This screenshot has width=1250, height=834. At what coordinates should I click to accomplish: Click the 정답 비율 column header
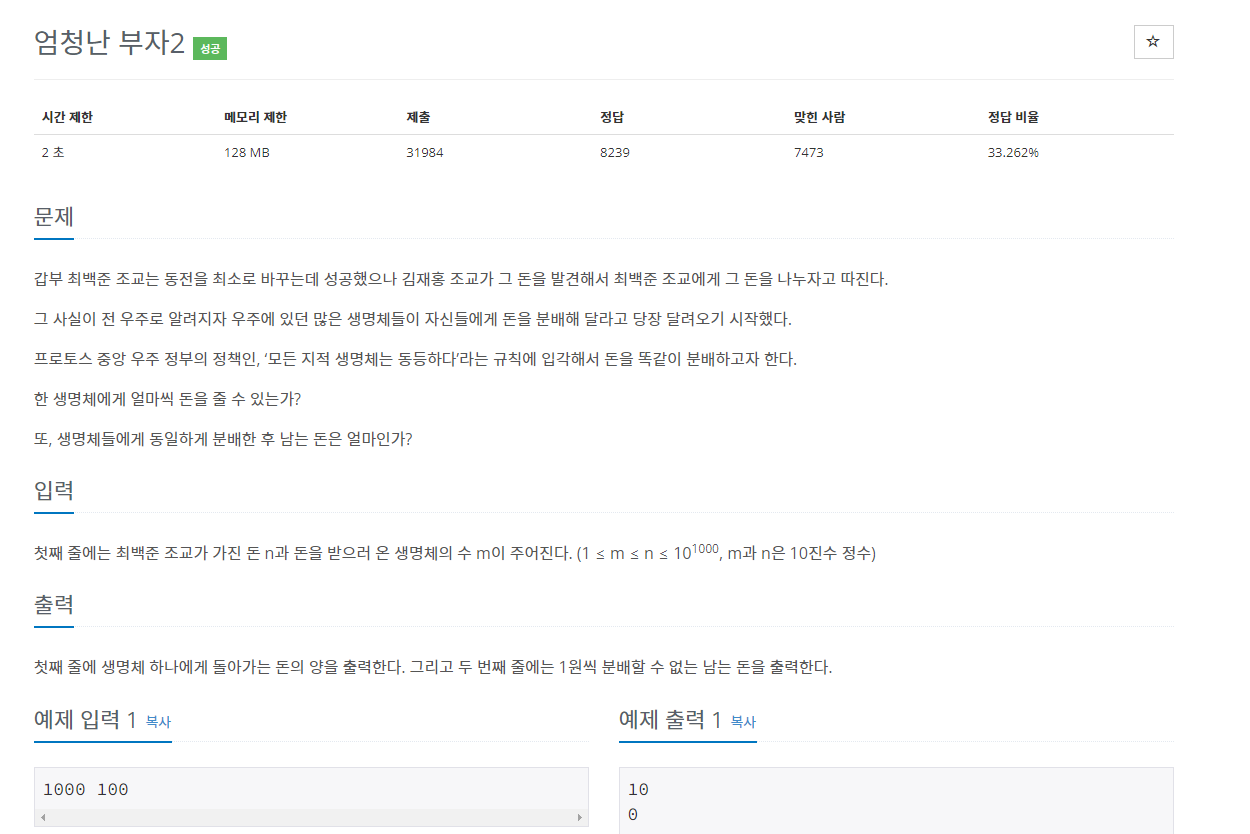pyautogui.click(x=1013, y=117)
